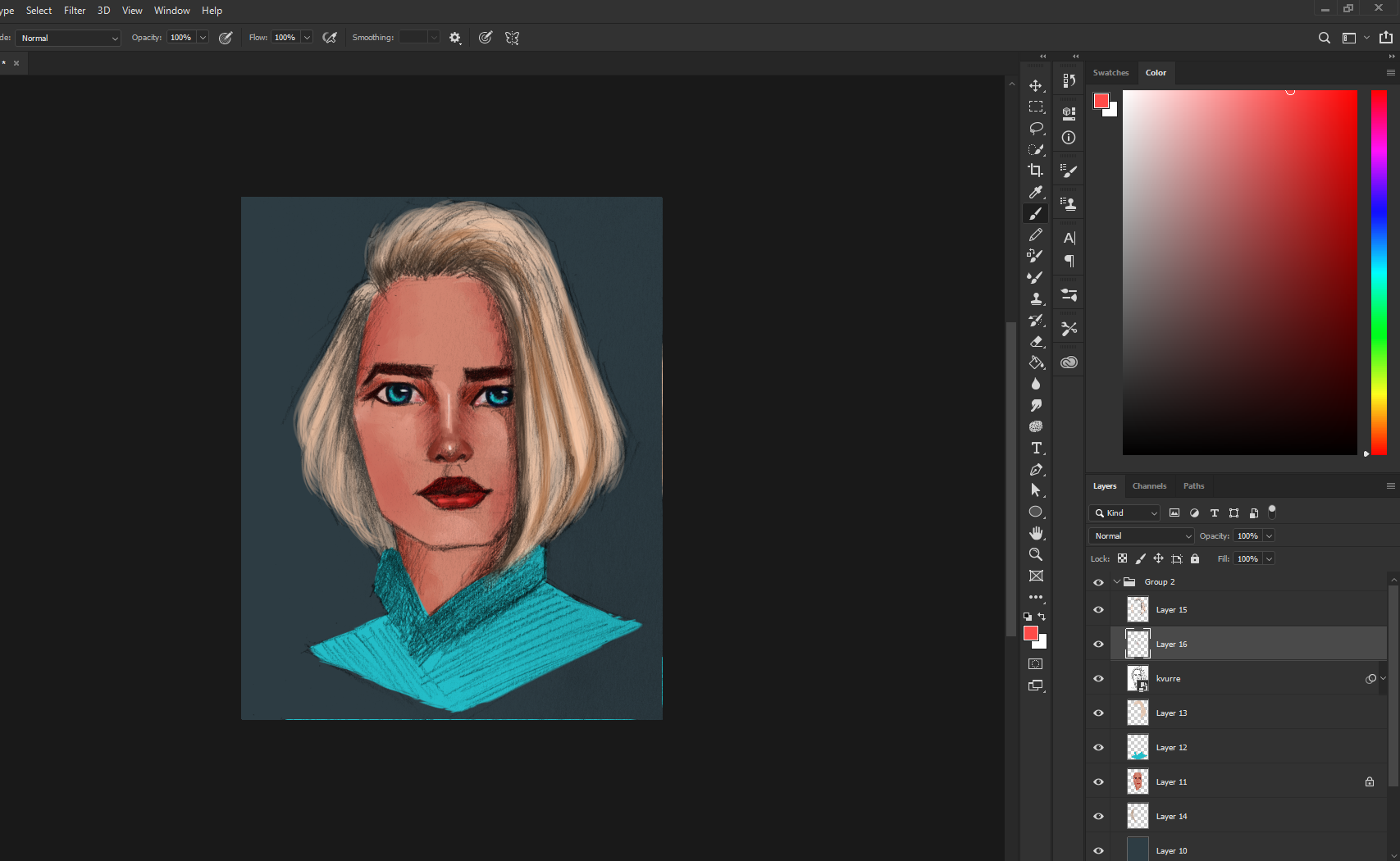The width and height of the screenshot is (1400, 861).
Task: Toggle Layer 10 visibility eye
Action: pos(1098,851)
